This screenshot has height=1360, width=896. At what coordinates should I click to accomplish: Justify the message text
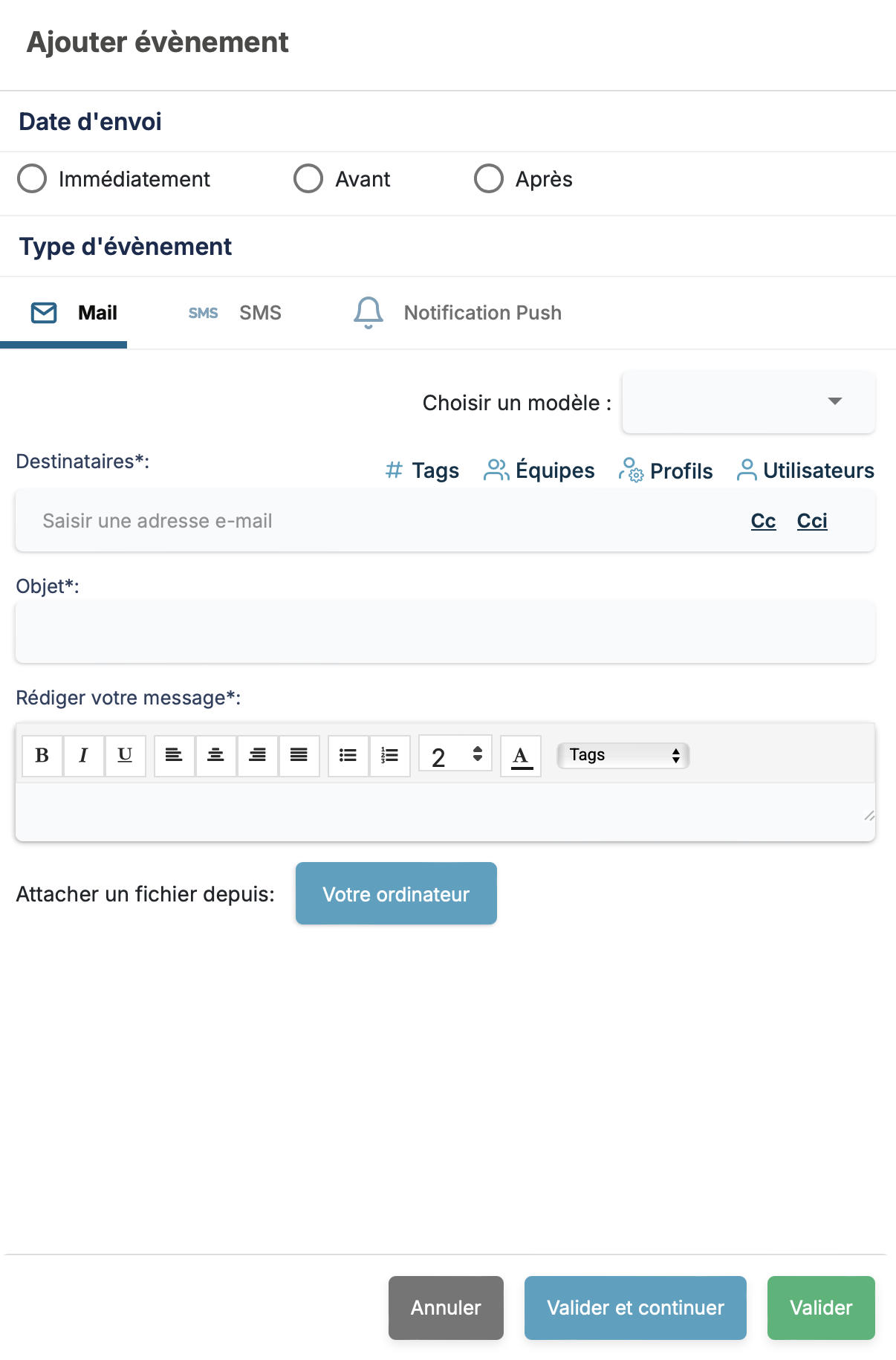pyautogui.click(x=299, y=756)
